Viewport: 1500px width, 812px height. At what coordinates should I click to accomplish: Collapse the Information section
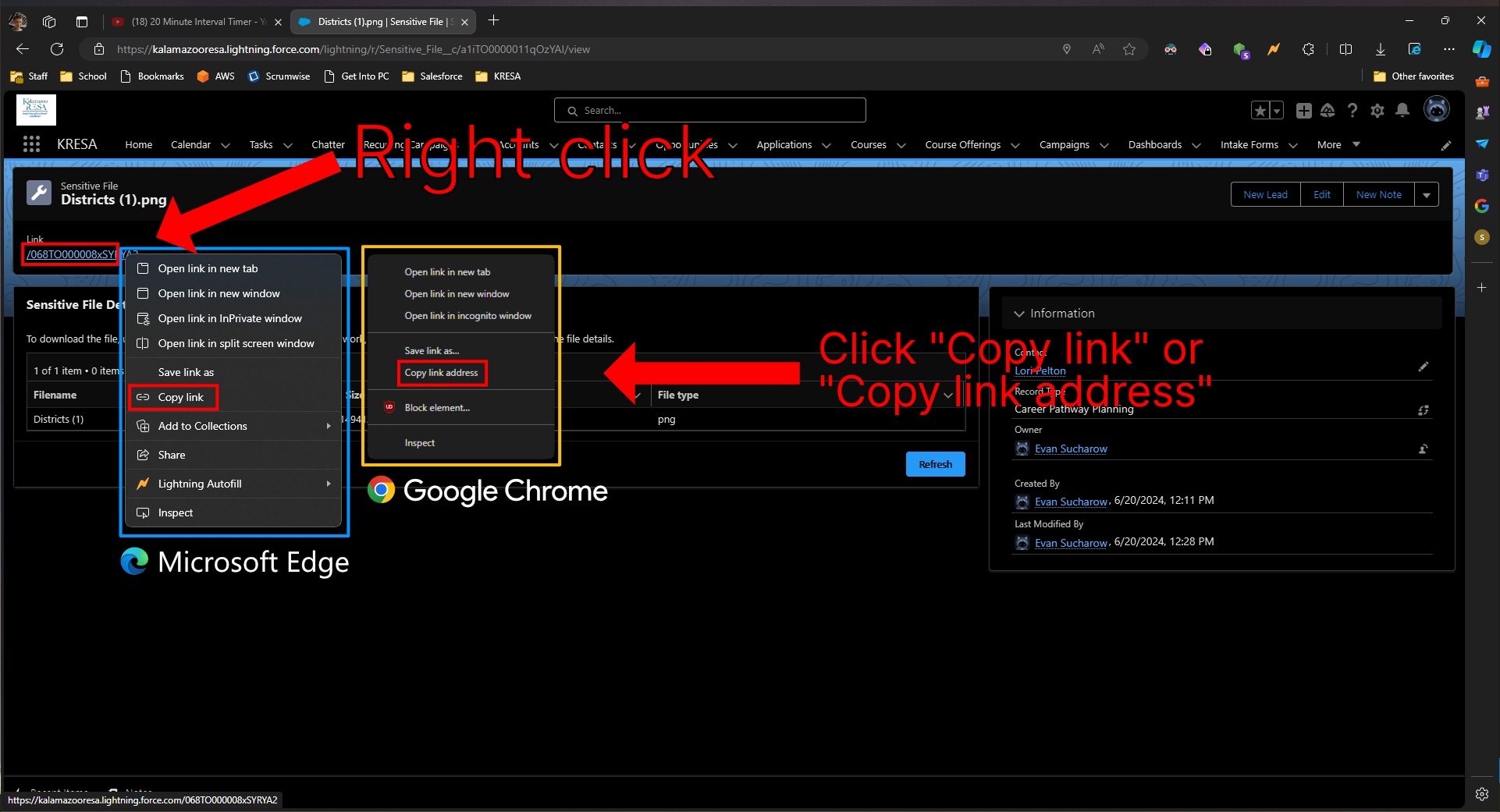click(x=1019, y=314)
